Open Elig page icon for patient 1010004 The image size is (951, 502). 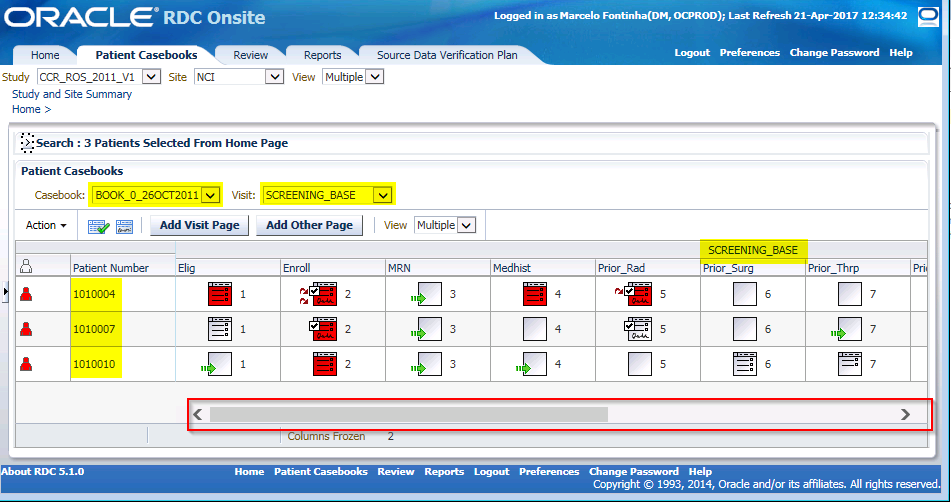click(x=220, y=294)
